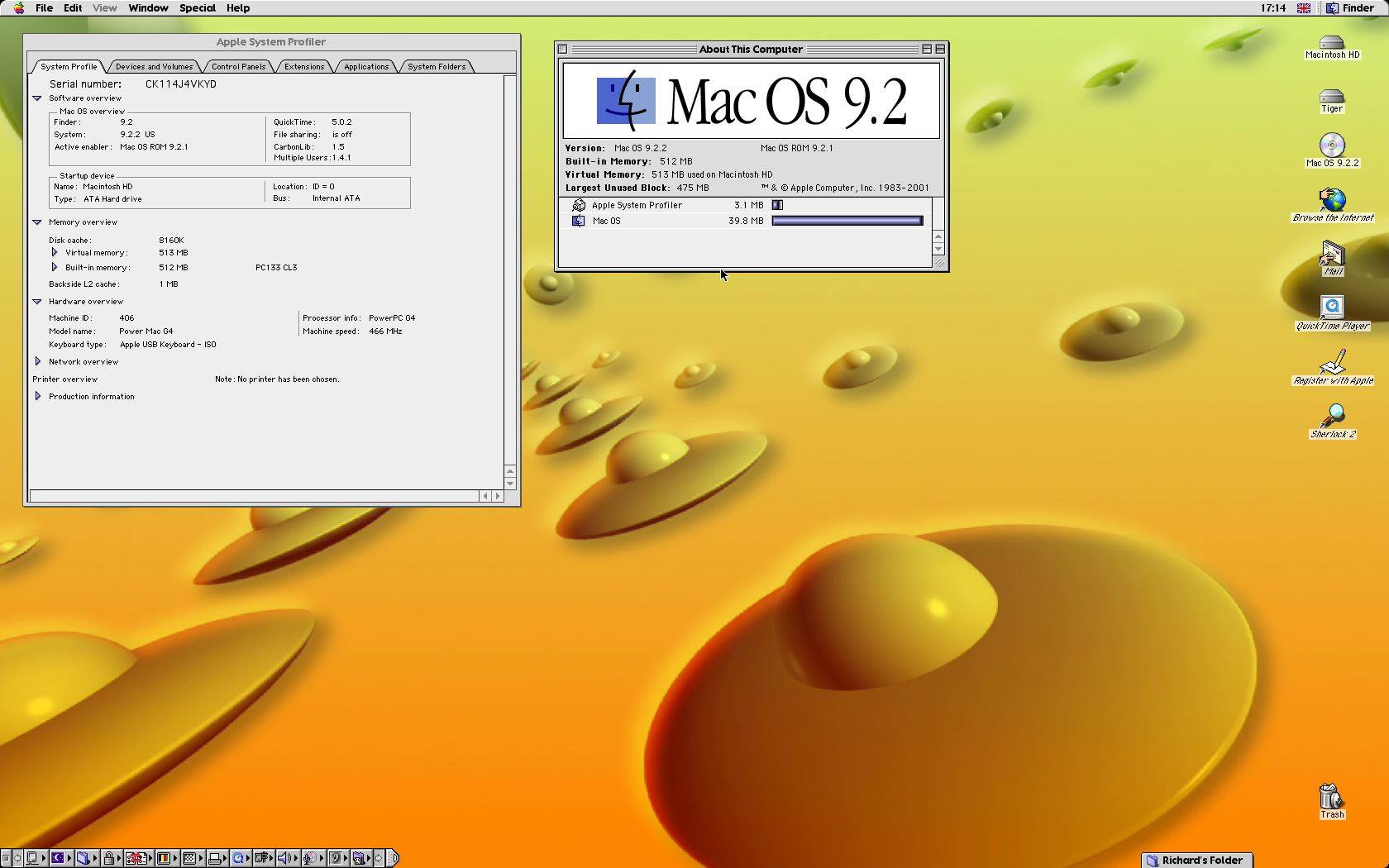Screen dimensions: 1389x868
Task: Click the Mac OS Finder icon in memory list
Action: click(x=579, y=221)
